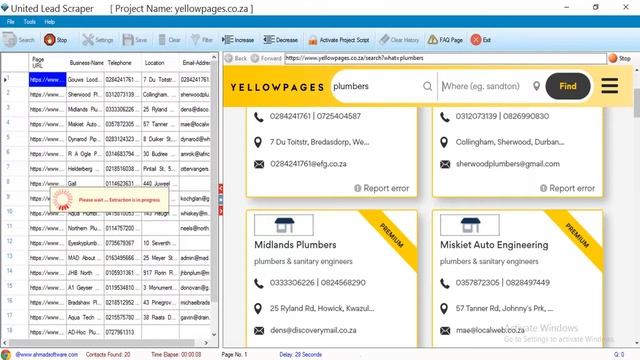The image size is (640, 360).
Task: Open the Miskiet Auto Engineering listing title
Action: [x=494, y=245]
